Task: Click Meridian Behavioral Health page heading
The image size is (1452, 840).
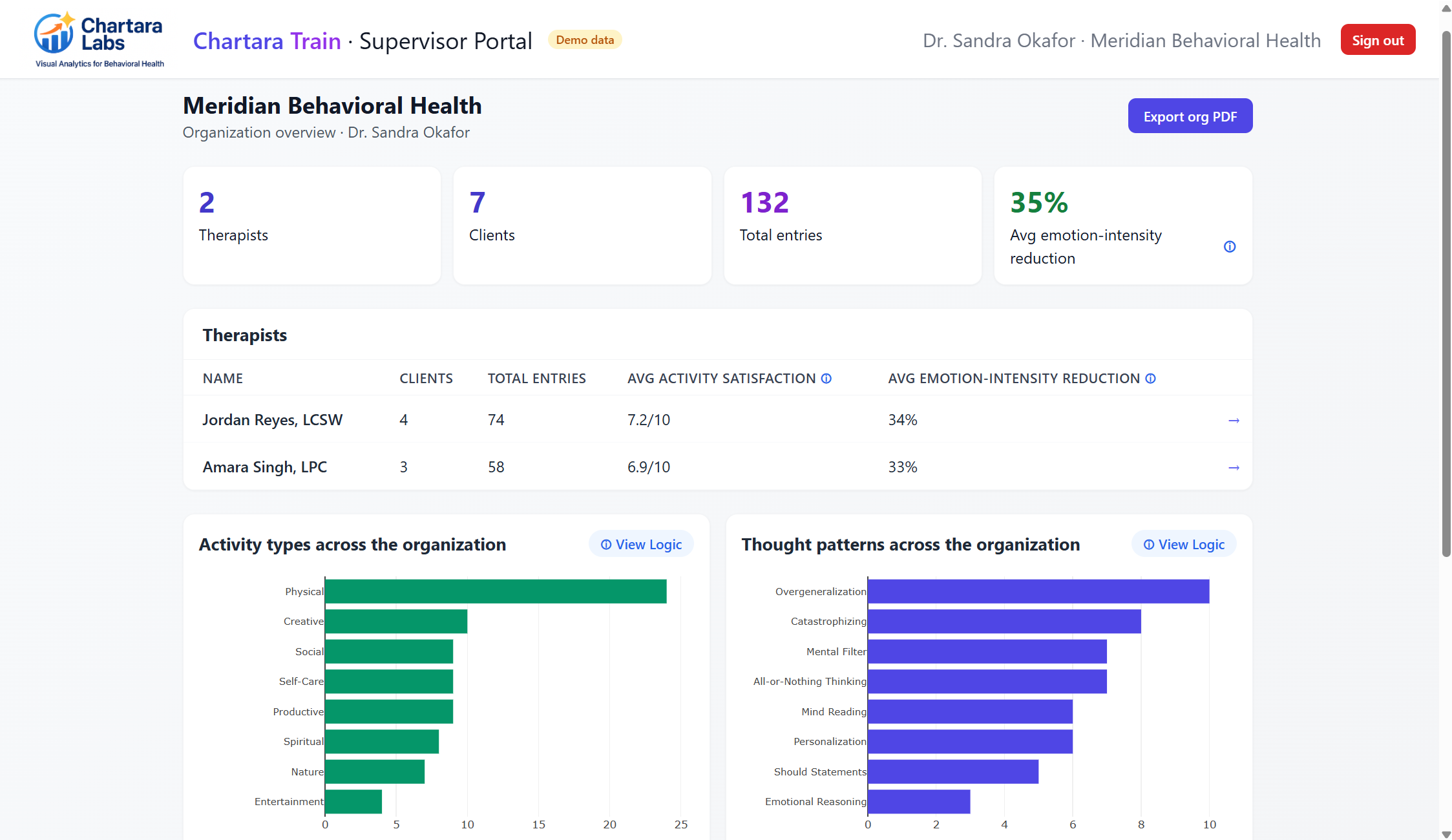Action: 332,105
